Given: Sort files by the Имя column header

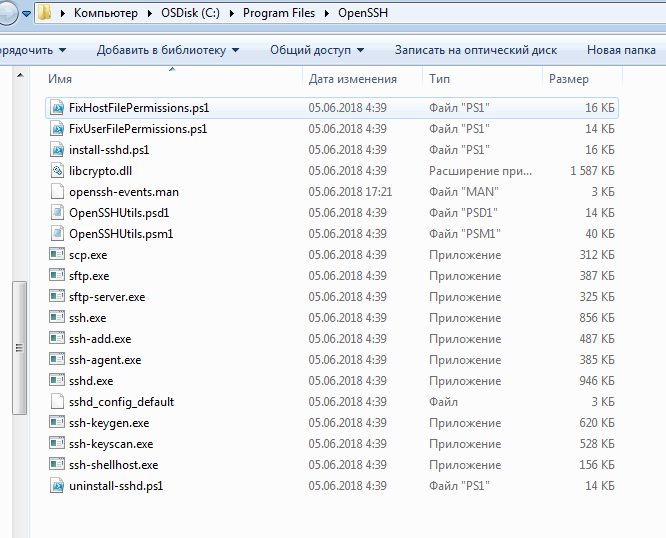Looking at the screenshot, I should tap(170, 79).
